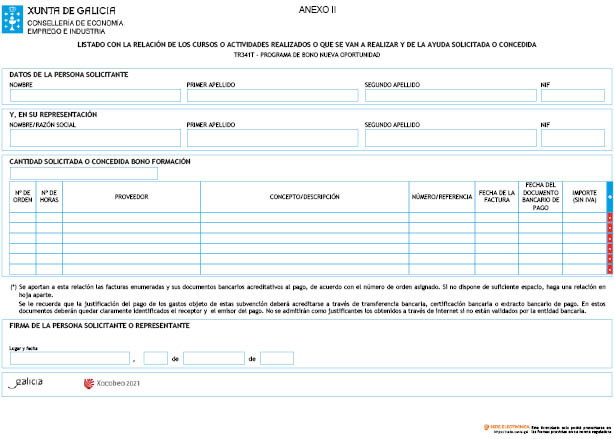Viewport: 614px width, 439px height.
Task: Click the year field after second 'de'
Action: click(277, 358)
